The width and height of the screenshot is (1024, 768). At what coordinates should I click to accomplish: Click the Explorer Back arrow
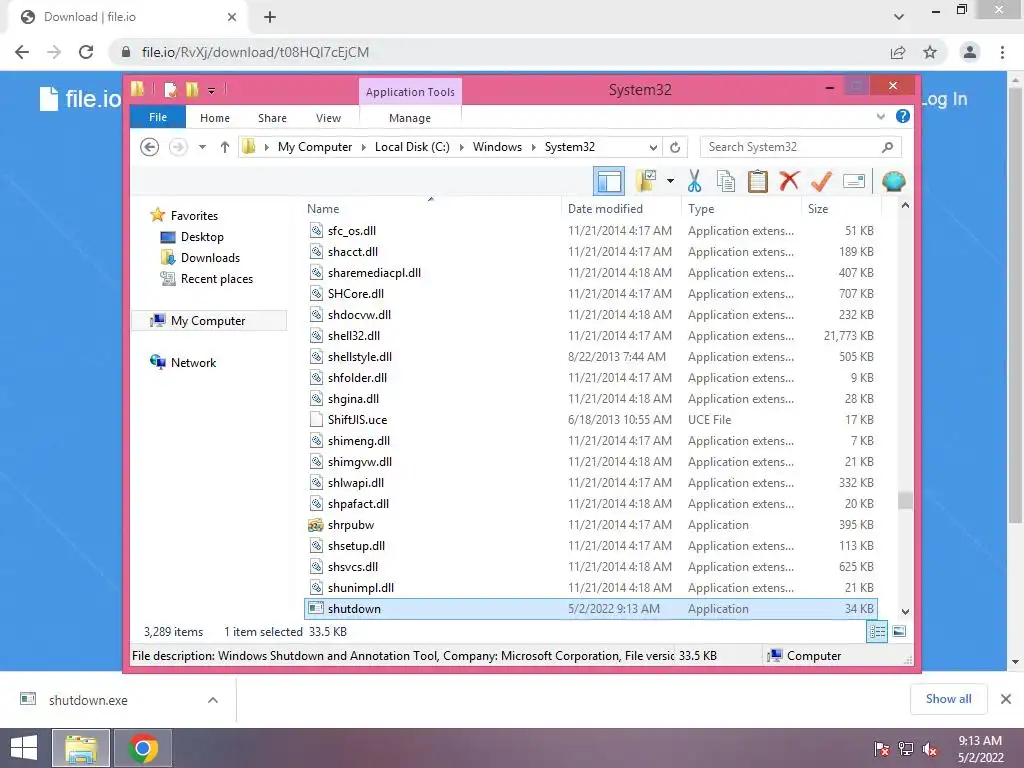click(150, 147)
